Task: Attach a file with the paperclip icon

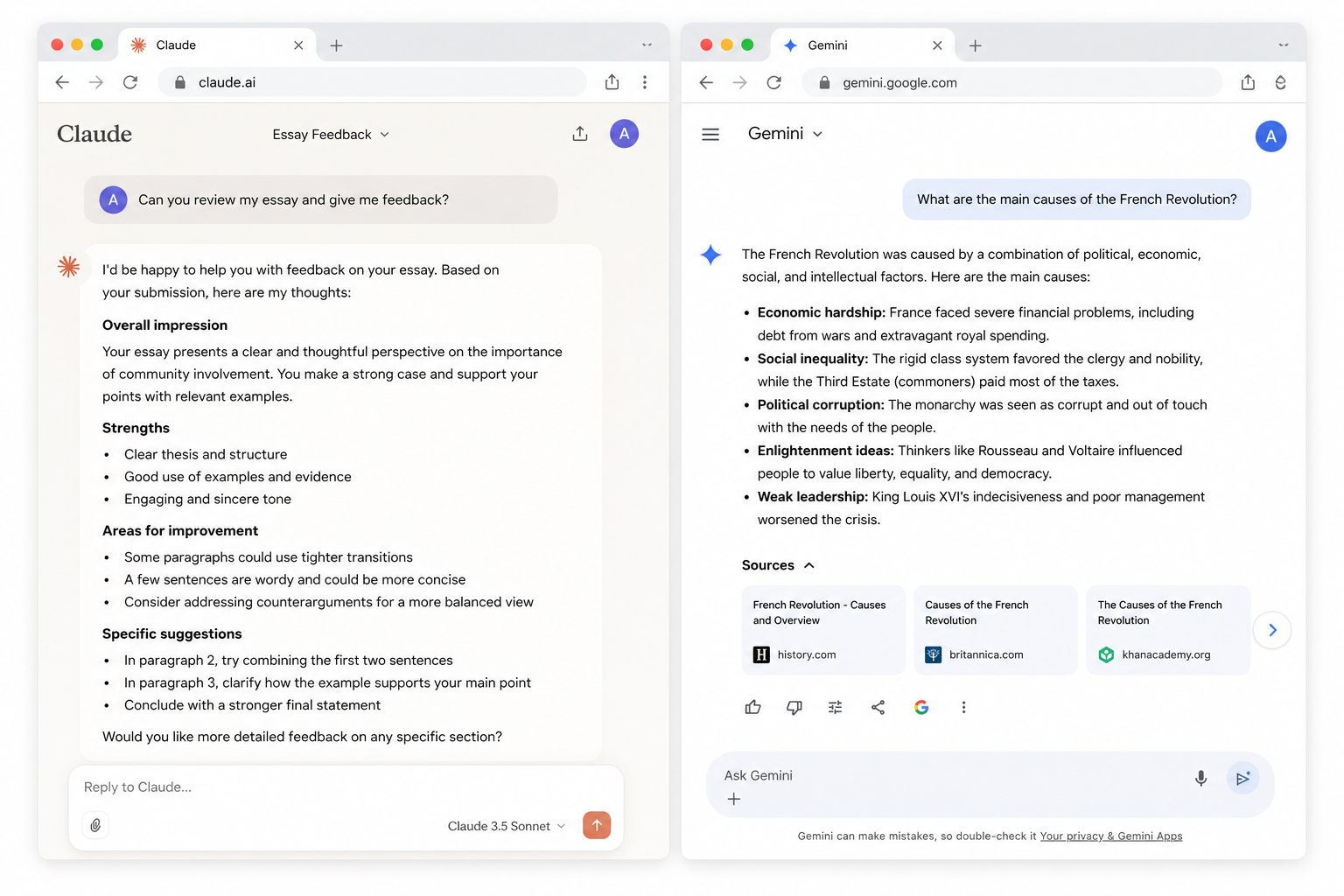Action: tap(95, 825)
